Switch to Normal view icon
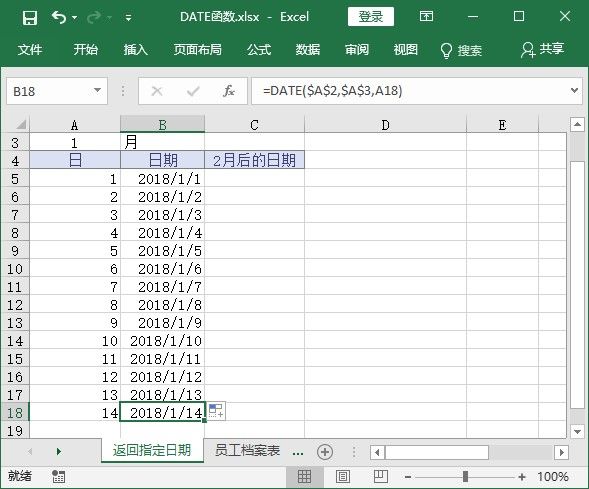589x489 pixels. [x=304, y=477]
